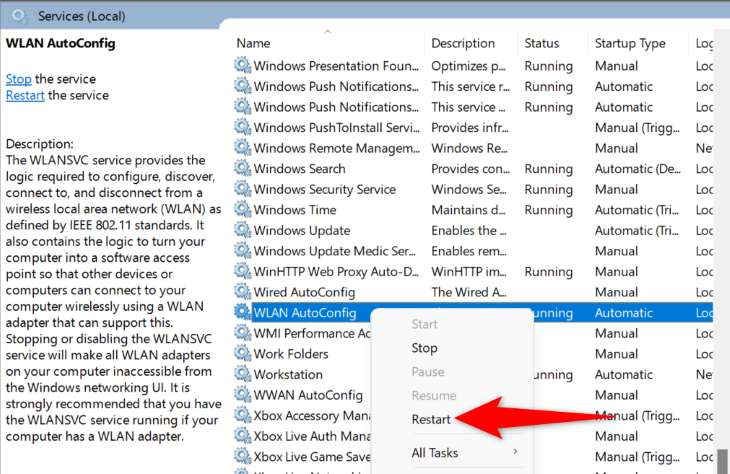This screenshot has height=474, width=730.
Task: Click the Services (Local) header icon
Action: tap(20, 16)
